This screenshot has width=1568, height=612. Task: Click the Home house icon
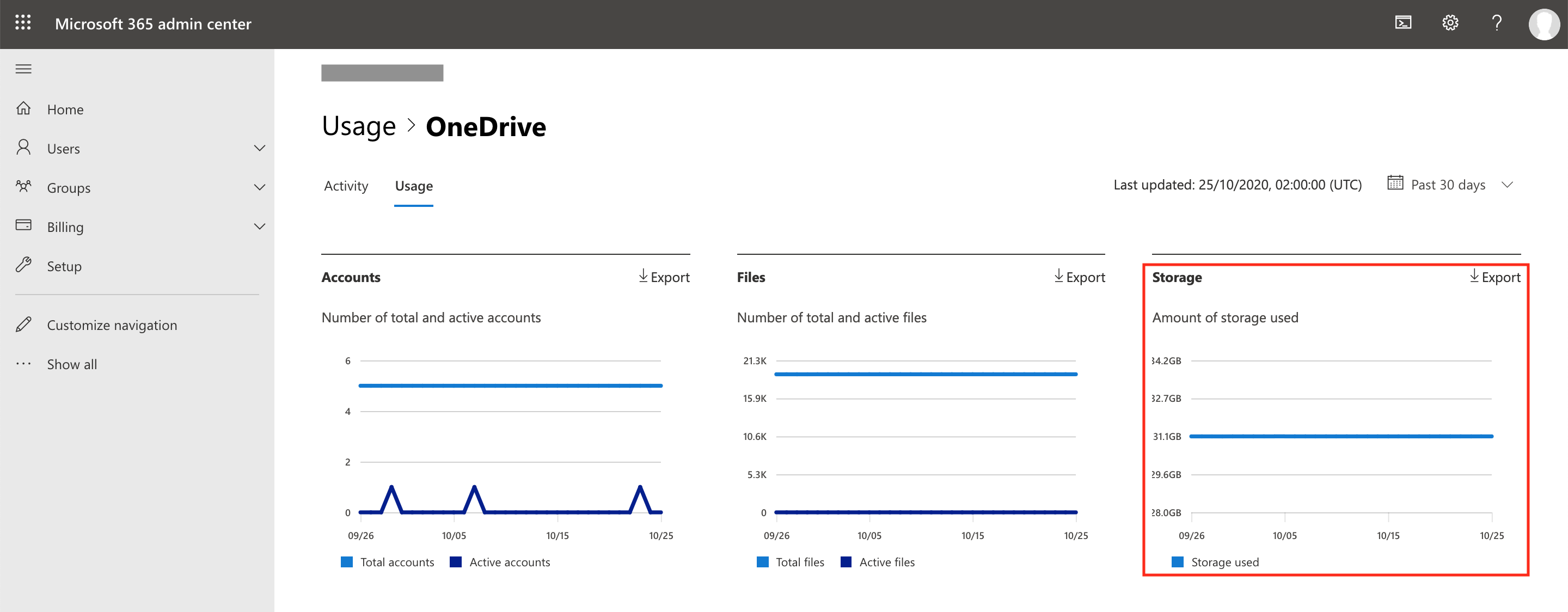point(23,108)
